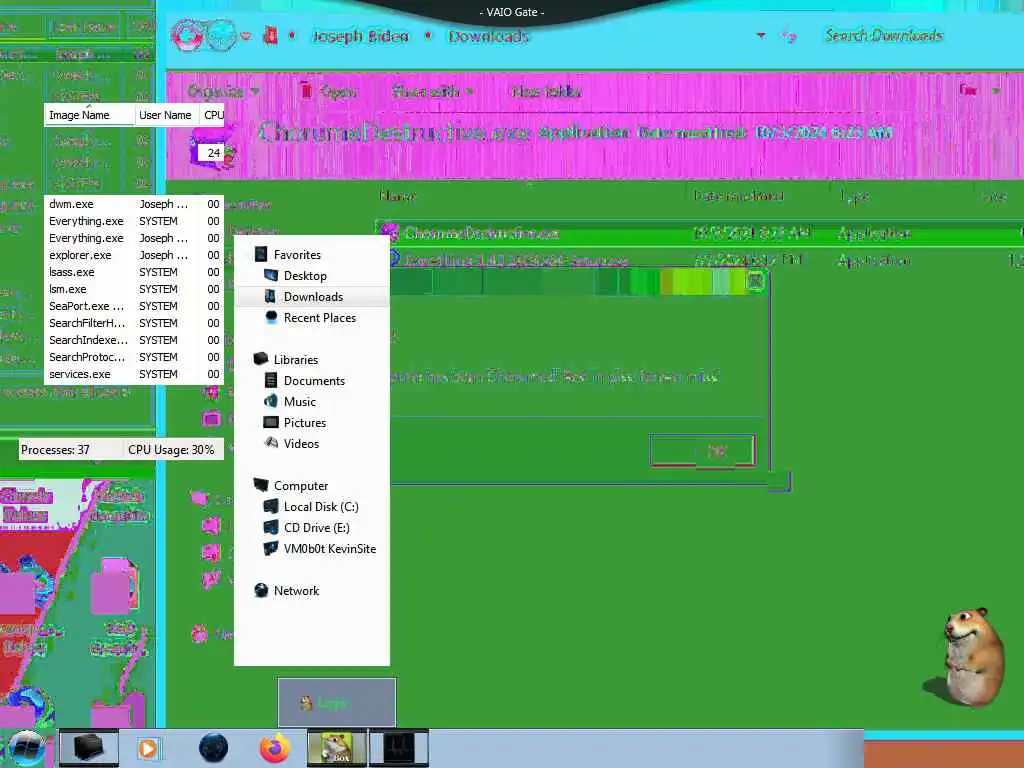Click the Explorer taskbar button
Image resolution: width=1024 pixels, height=768 pixels.
pyautogui.click(x=89, y=748)
